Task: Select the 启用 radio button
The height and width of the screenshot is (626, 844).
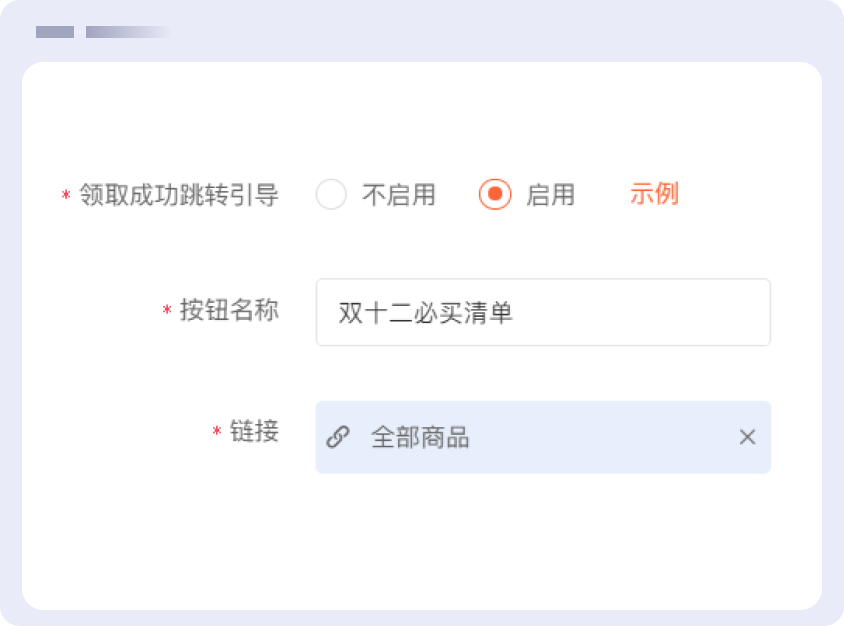Action: click(495, 194)
